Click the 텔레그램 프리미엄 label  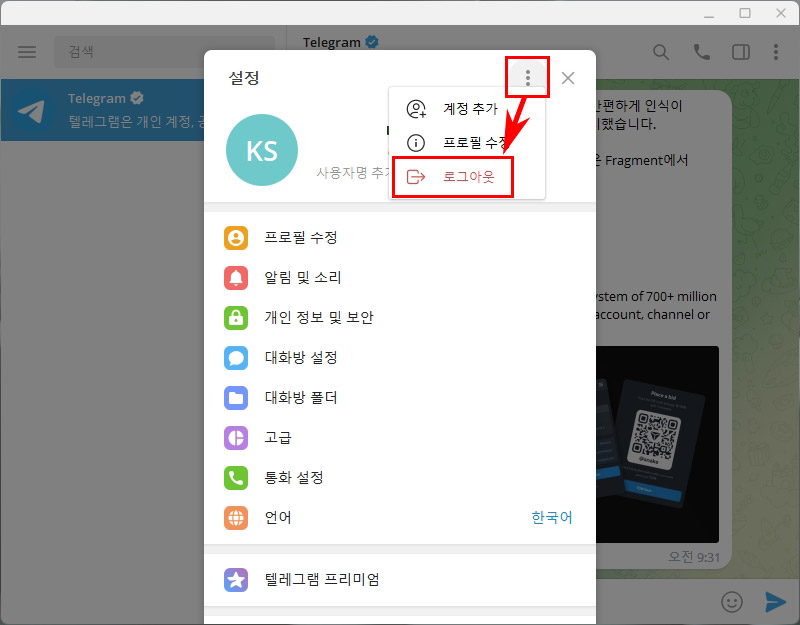point(321,580)
